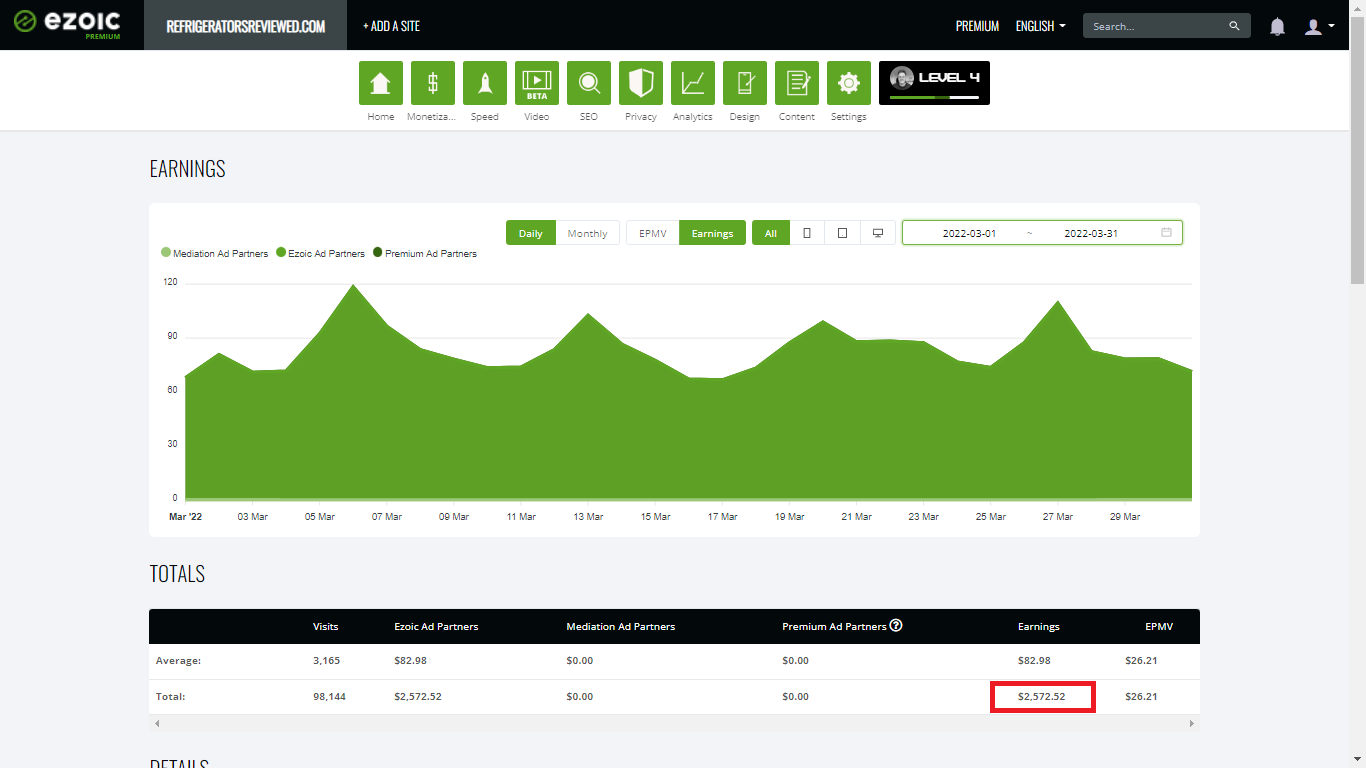Image resolution: width=1366 pixels, height=768 pixels.
Task: Filter earnings by mobile device icon
Action: pyautogui.click(x=807, y=233)
